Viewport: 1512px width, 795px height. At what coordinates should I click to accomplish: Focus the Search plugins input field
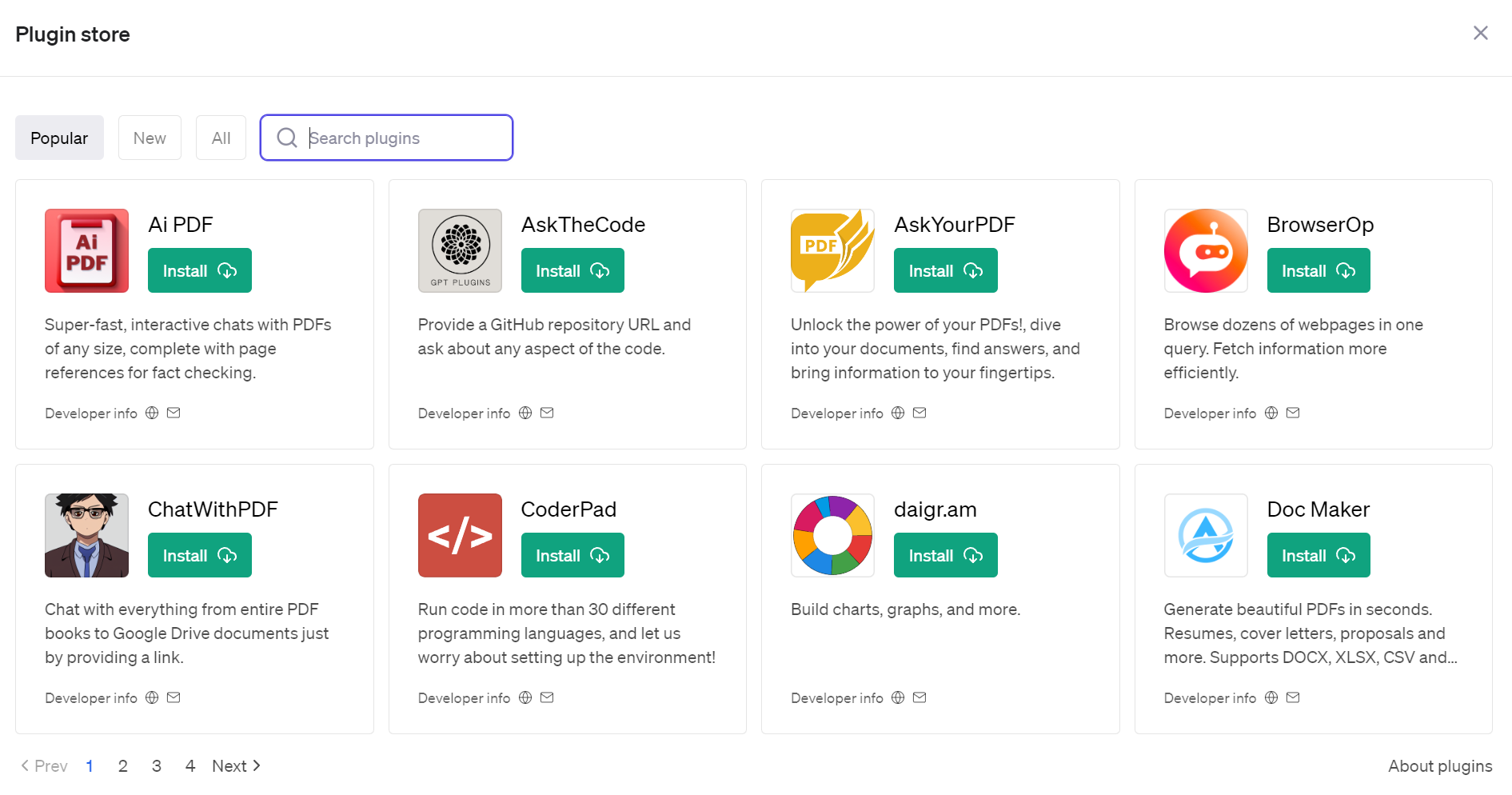[386, 138]
